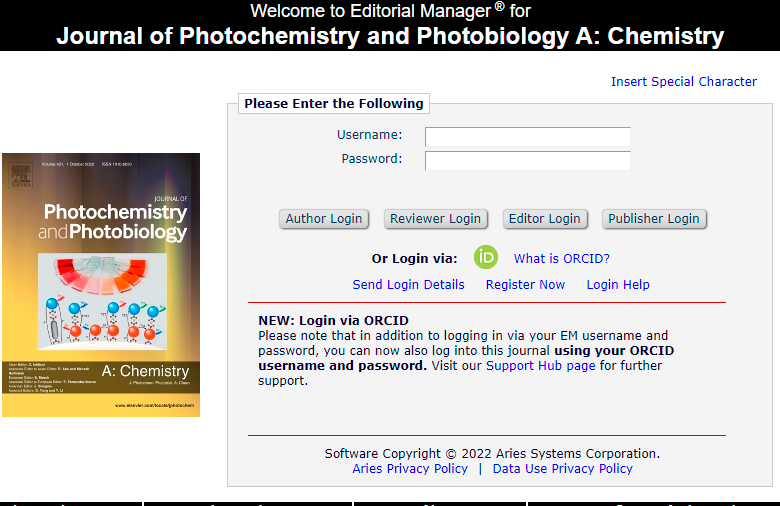Open Login Help
The width and height of the screenshot is (780, 506).
click(618, 284)
